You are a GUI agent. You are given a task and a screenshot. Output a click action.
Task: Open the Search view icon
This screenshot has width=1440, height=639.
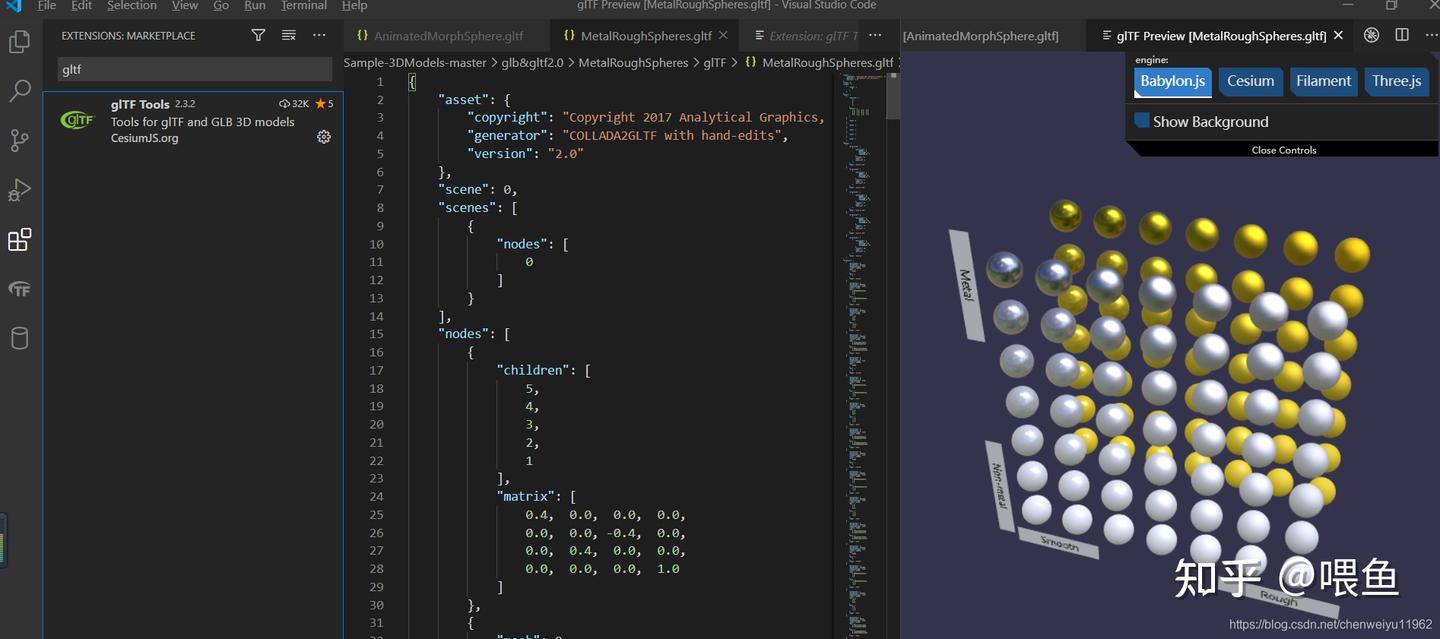19,91
